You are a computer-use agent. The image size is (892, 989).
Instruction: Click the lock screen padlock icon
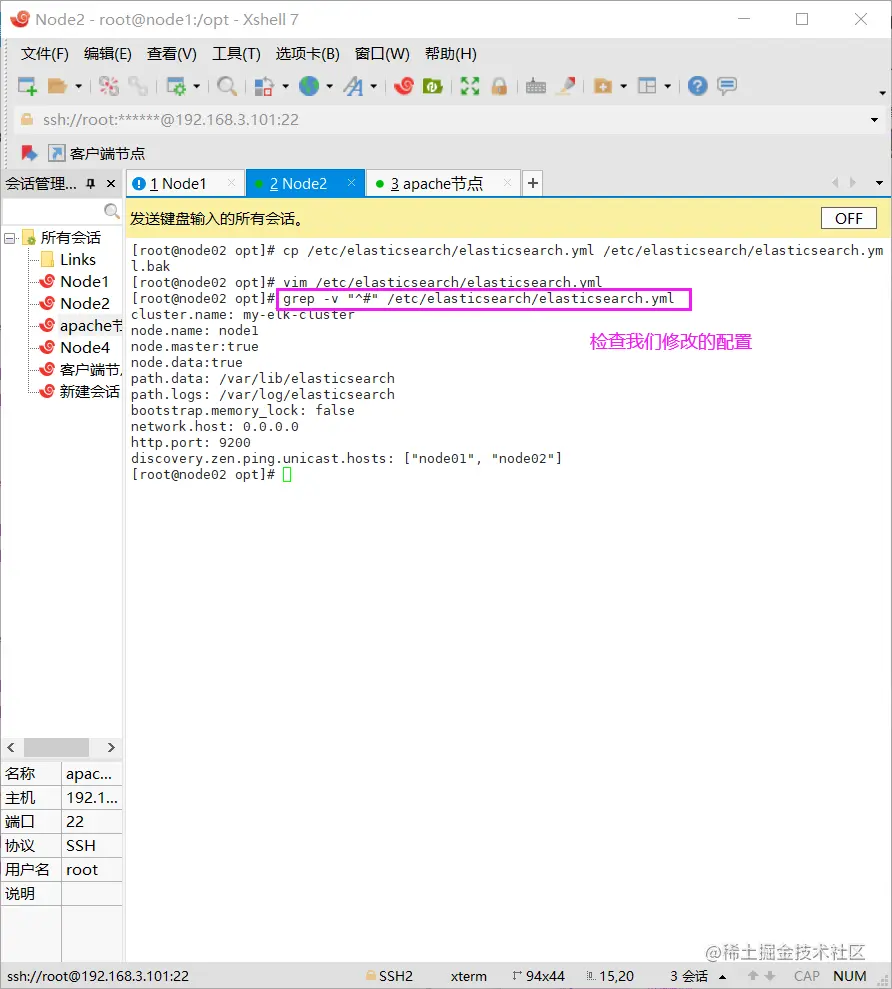tap(499, 86)
